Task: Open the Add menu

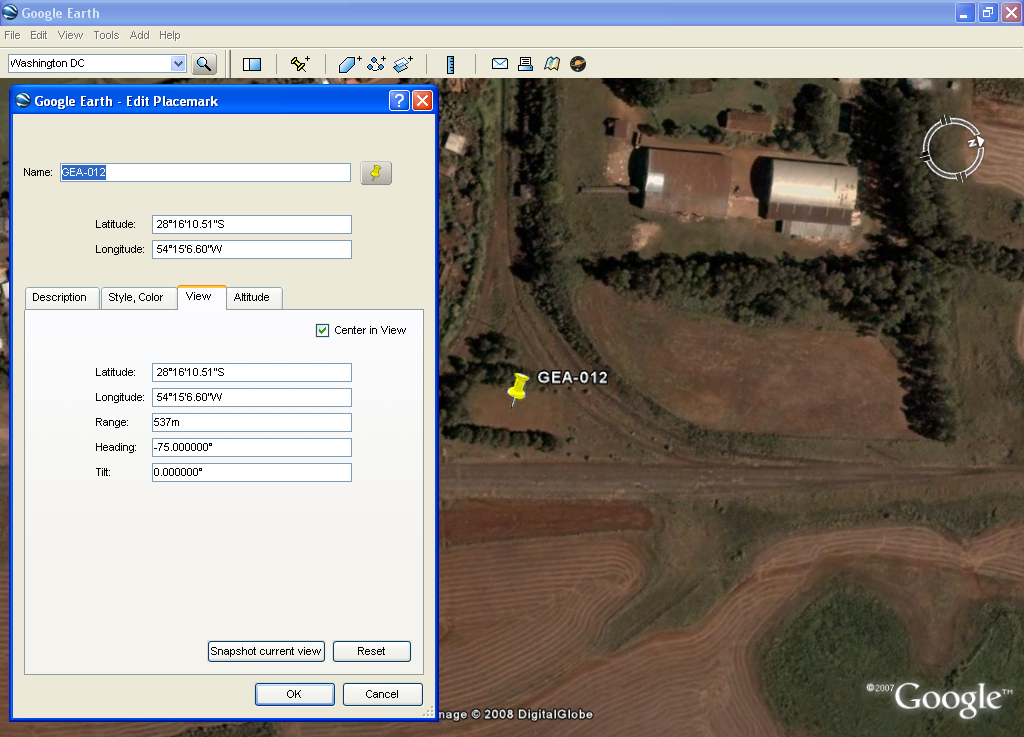Action: point(139,35)
